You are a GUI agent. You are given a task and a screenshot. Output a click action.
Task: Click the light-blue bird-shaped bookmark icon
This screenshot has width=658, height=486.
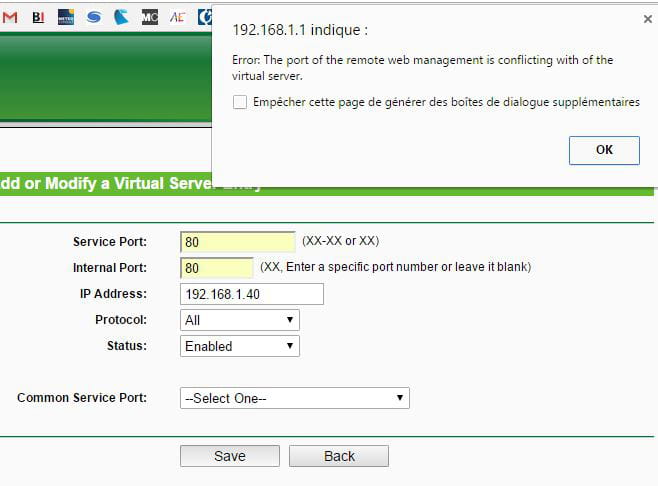pos(121,17)
